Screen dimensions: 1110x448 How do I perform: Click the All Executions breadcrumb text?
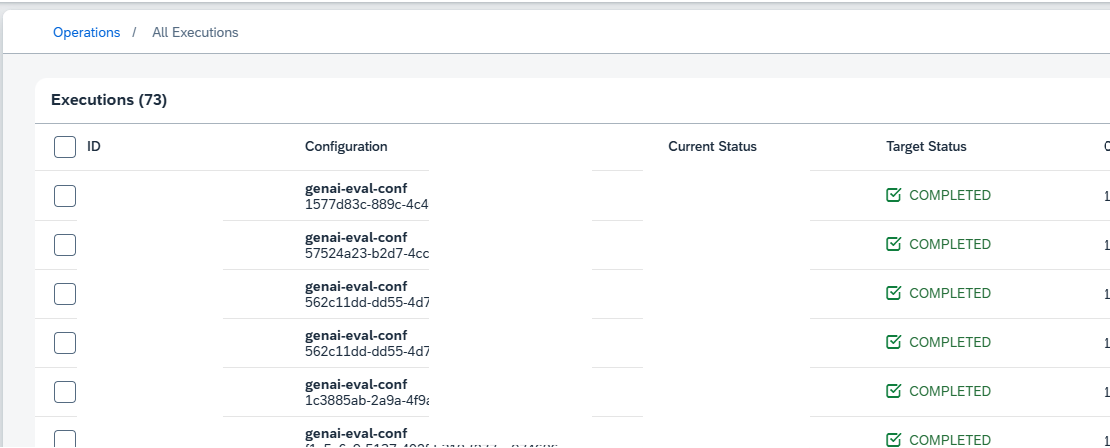coord(195,33)
